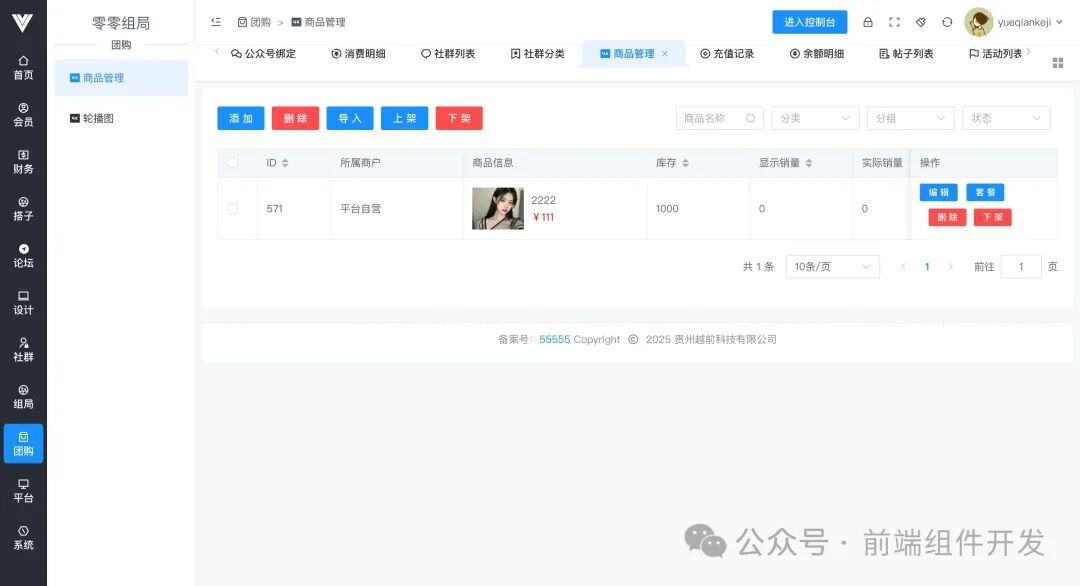Click the refresh icon near the avatar

click(947, 21)
